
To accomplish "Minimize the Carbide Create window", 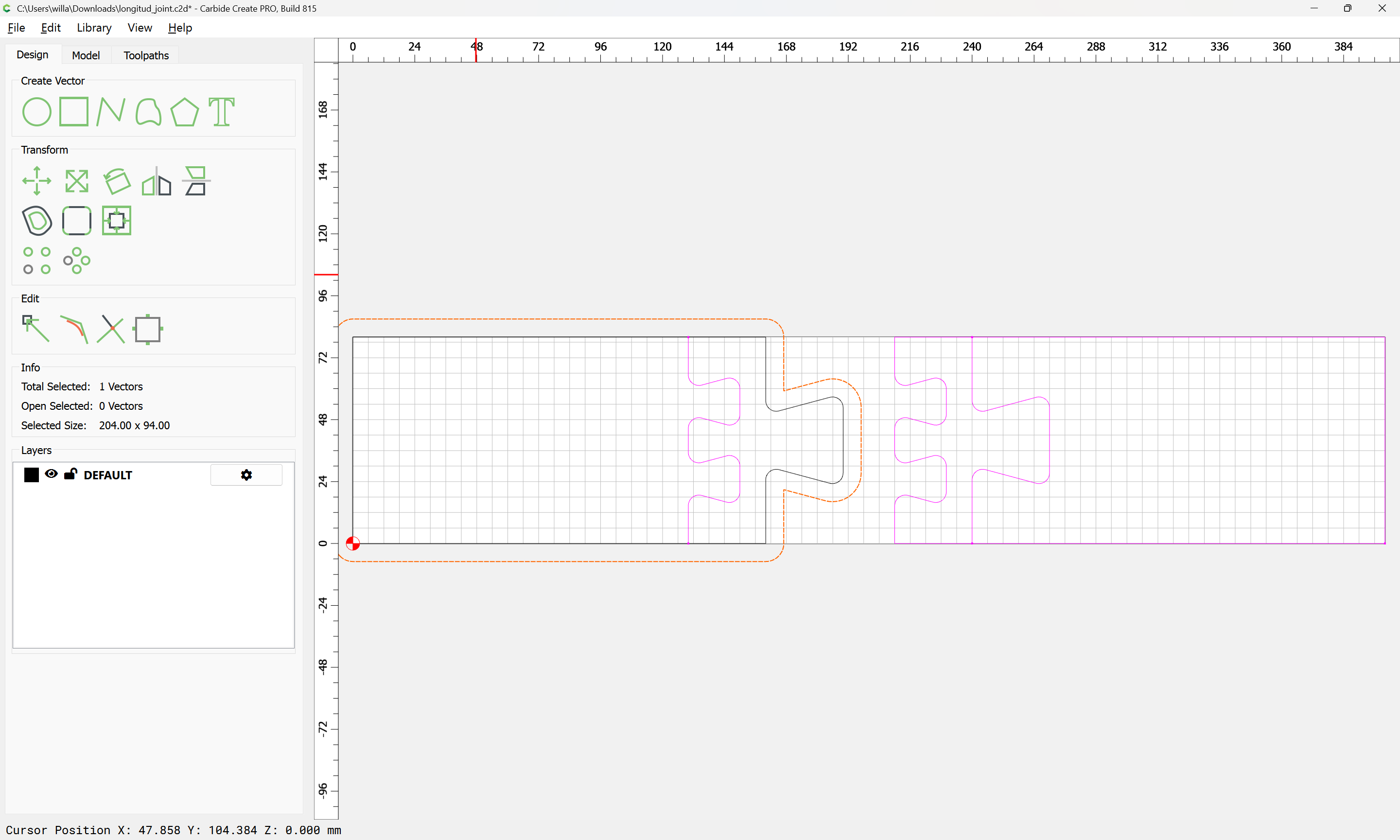I will point(1314,8).
